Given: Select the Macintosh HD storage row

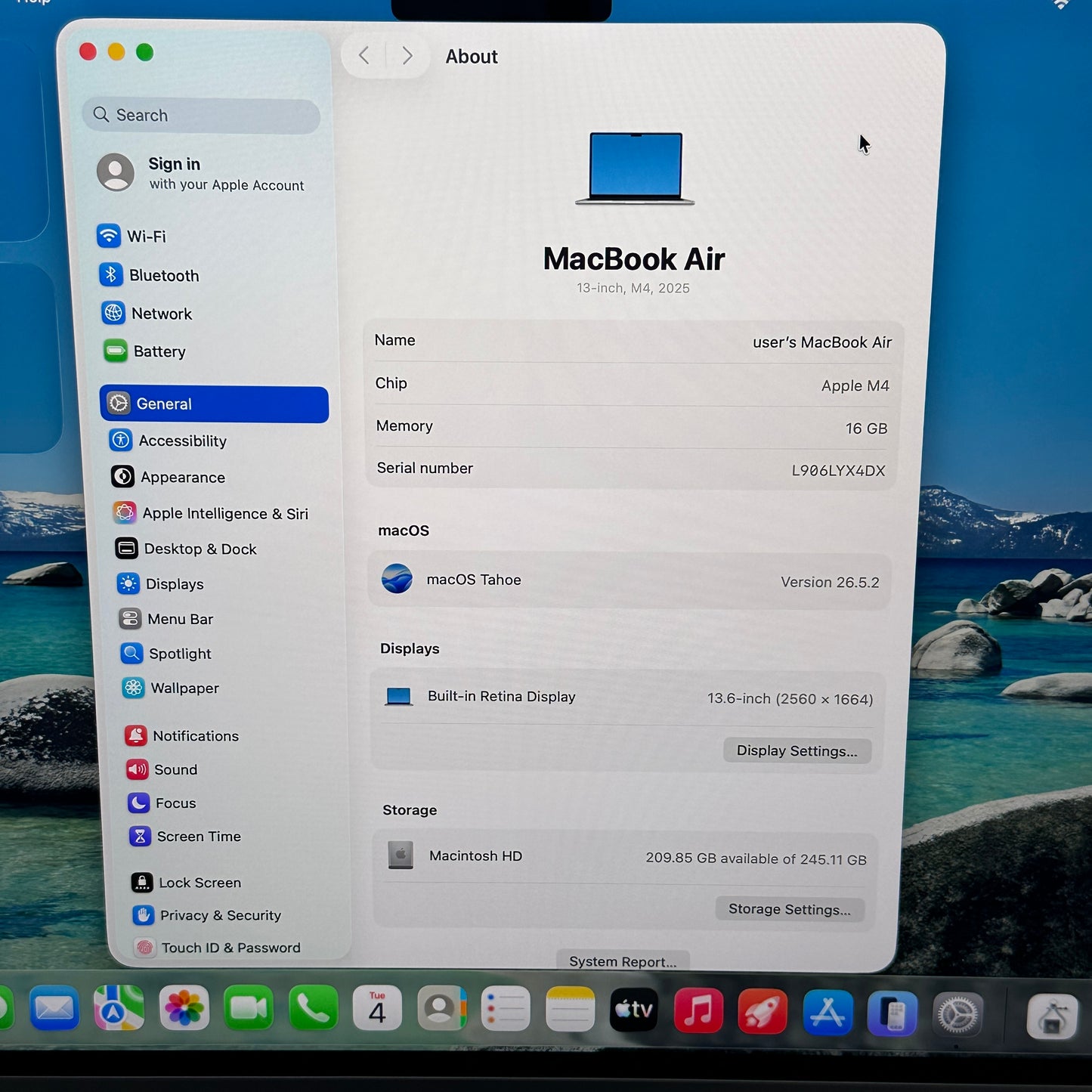Looking at the screenshot, I should 625,857.
